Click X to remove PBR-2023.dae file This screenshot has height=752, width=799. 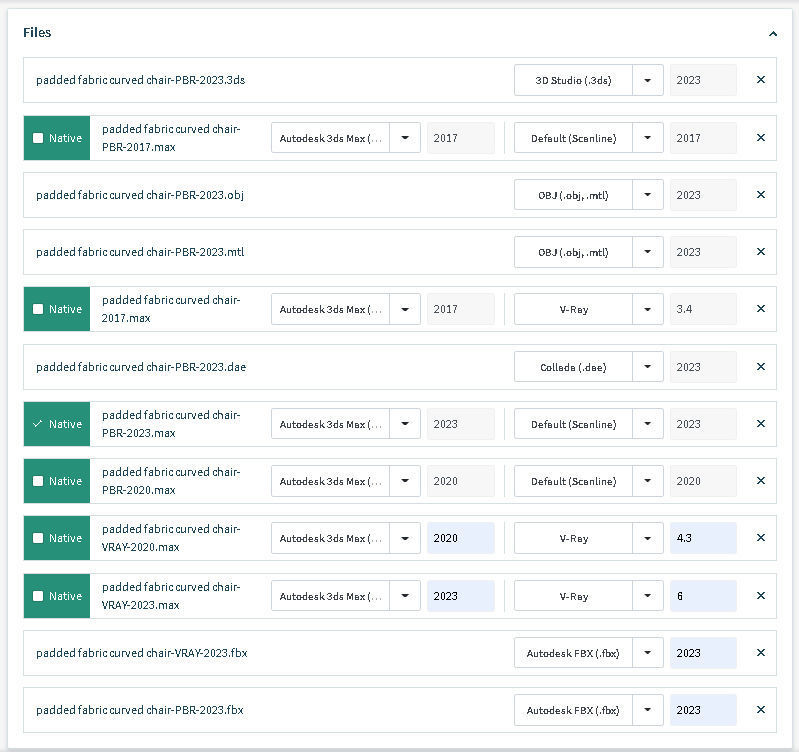pyautogui.click(x=760, y=367)
